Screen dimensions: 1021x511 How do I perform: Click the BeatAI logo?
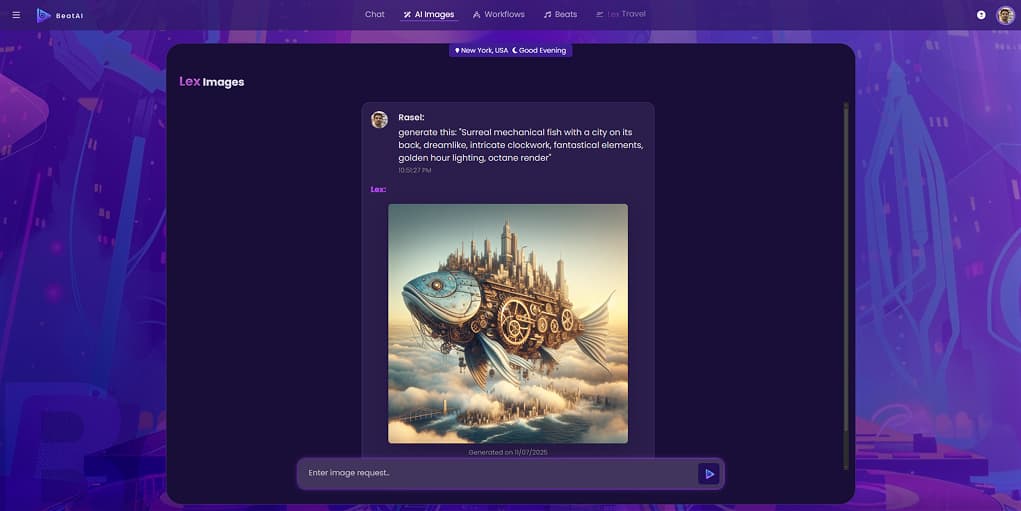[x=60, y=15]
